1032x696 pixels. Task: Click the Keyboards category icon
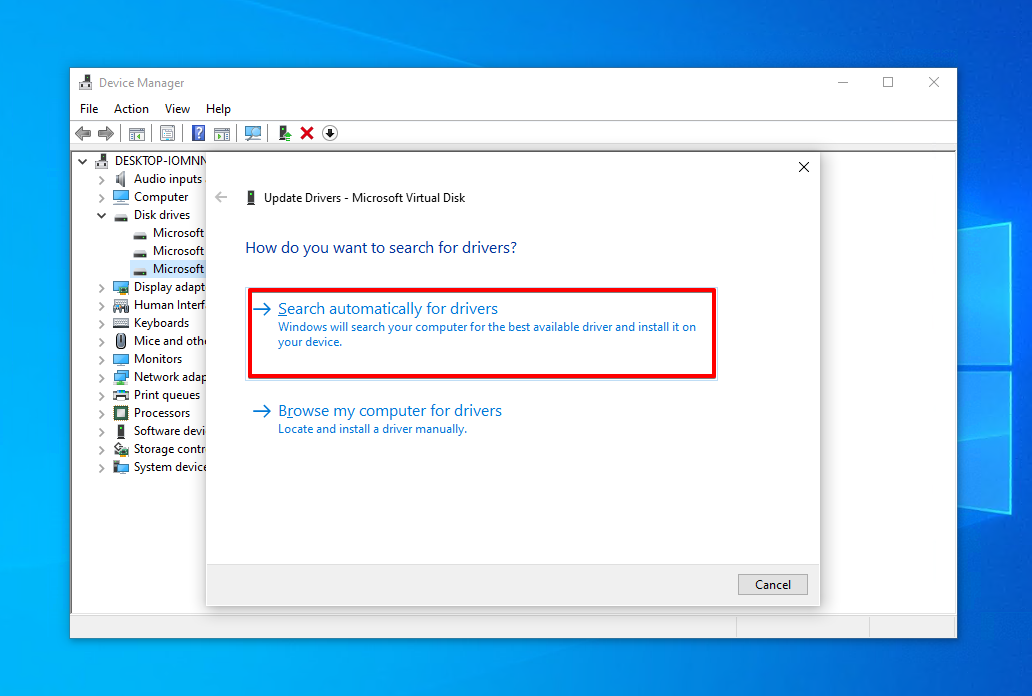coord(120,323)
